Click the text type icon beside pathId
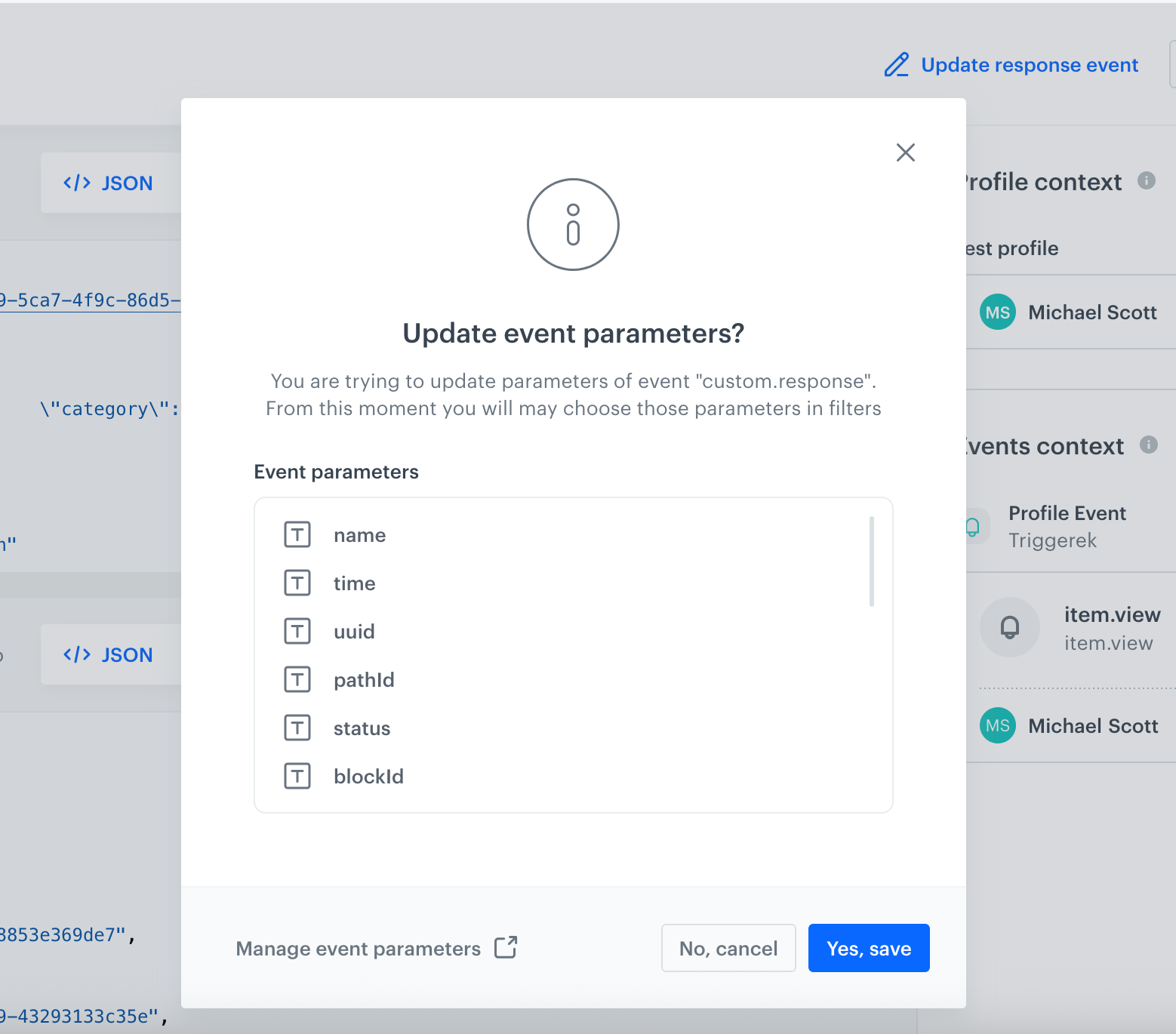 tap(297, 679)
